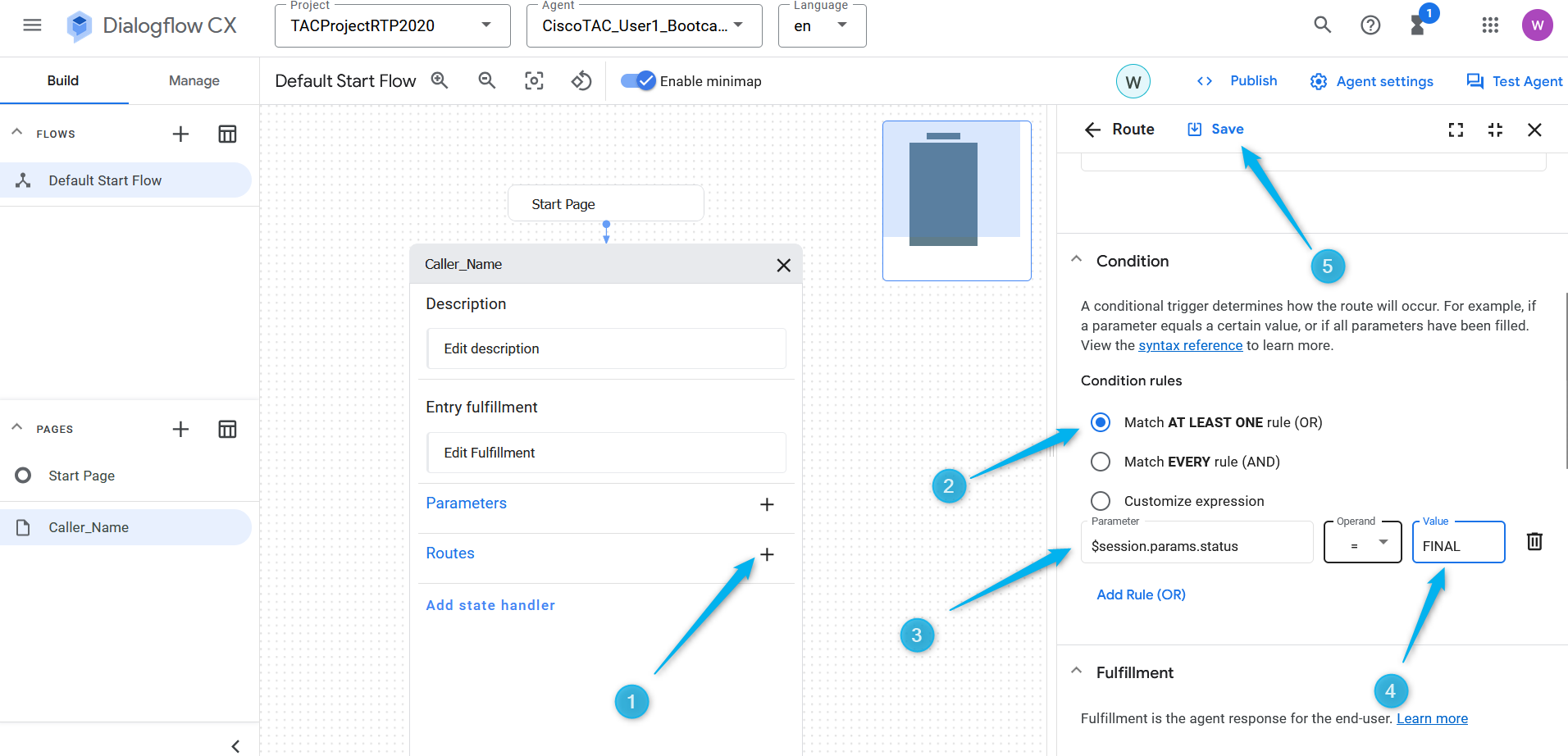This screenshot has width=1568, height=756.
Task: Disable the Enable minimap toggle
Action: [x=638, y=80]
